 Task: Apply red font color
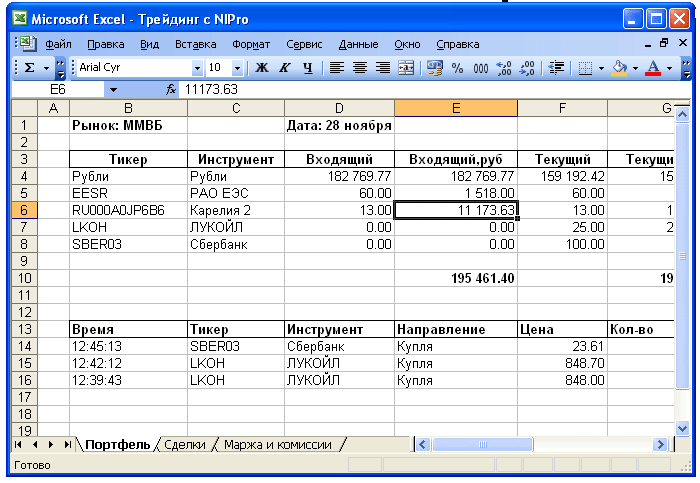click(x=654, y=68)
